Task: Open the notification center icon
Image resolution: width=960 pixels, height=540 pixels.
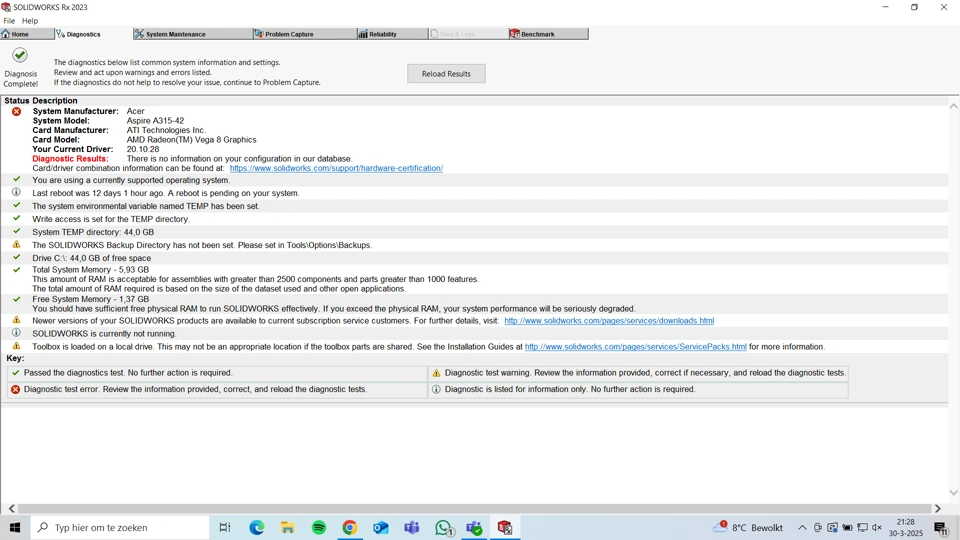Action: click(x=942, y=527)
